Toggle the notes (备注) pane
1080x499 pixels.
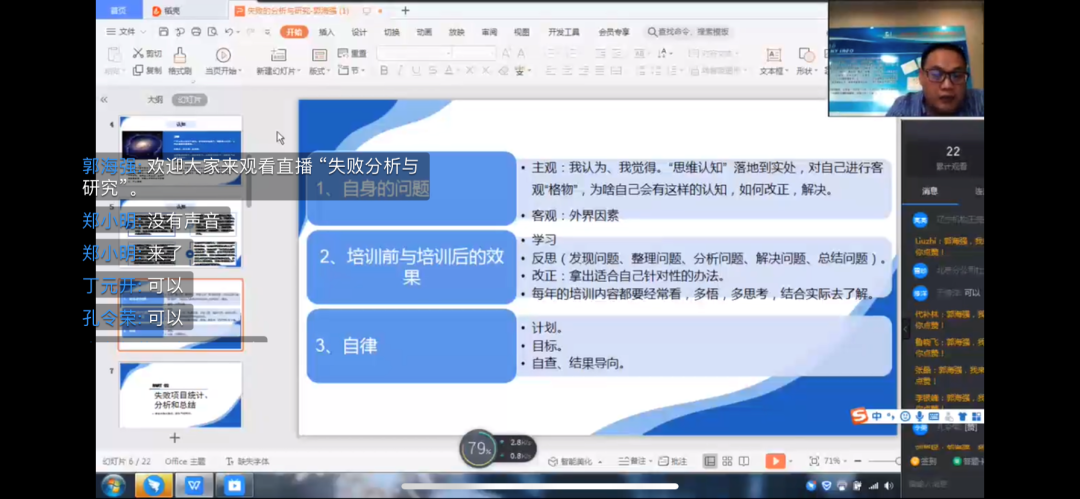(x=632, y=461)
